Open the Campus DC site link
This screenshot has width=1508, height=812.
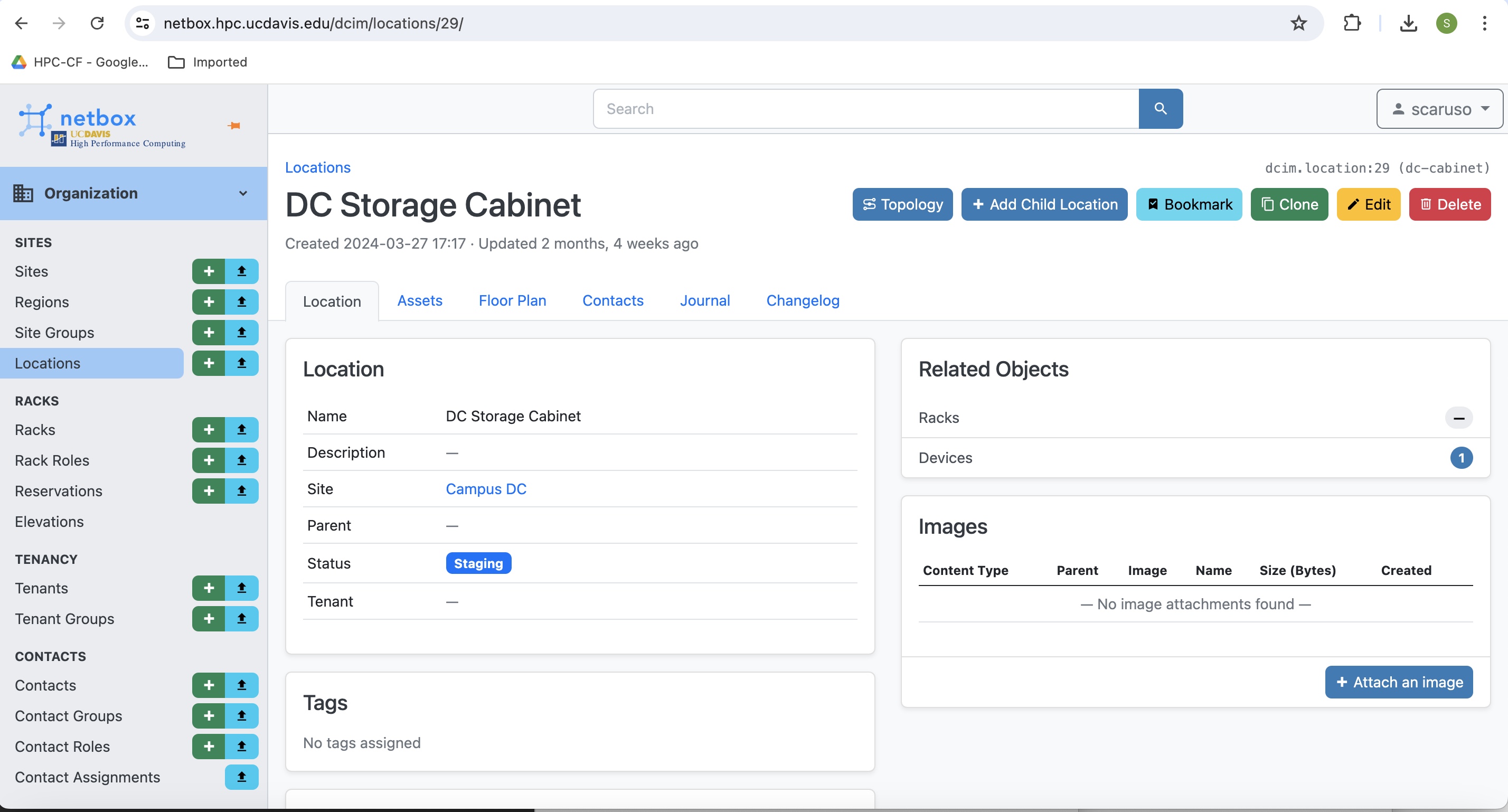coord(486,489)
